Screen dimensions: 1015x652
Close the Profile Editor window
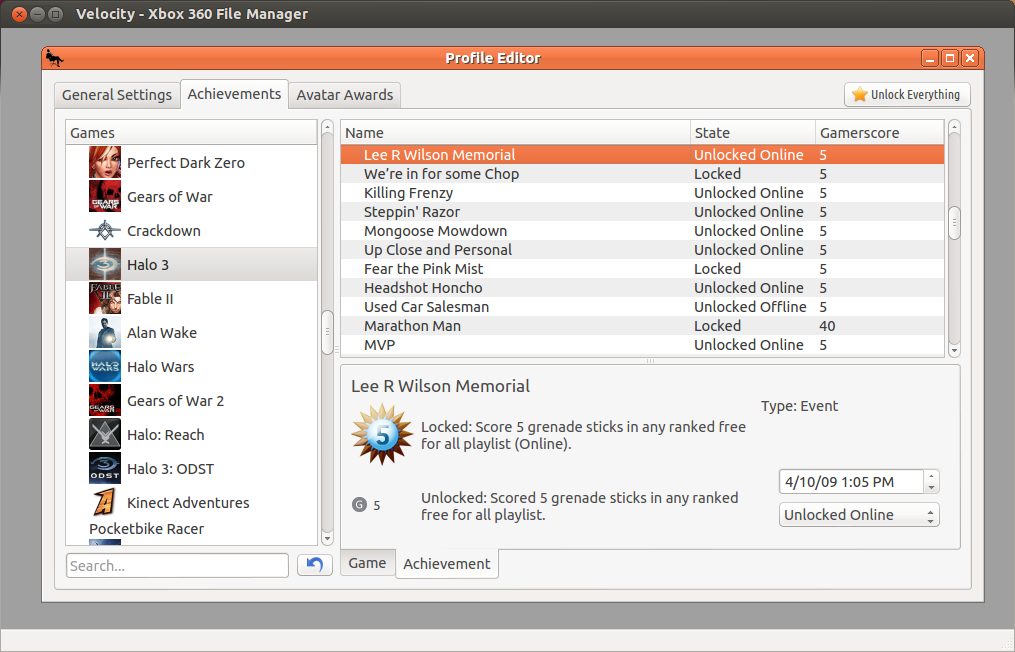point(970,58)
